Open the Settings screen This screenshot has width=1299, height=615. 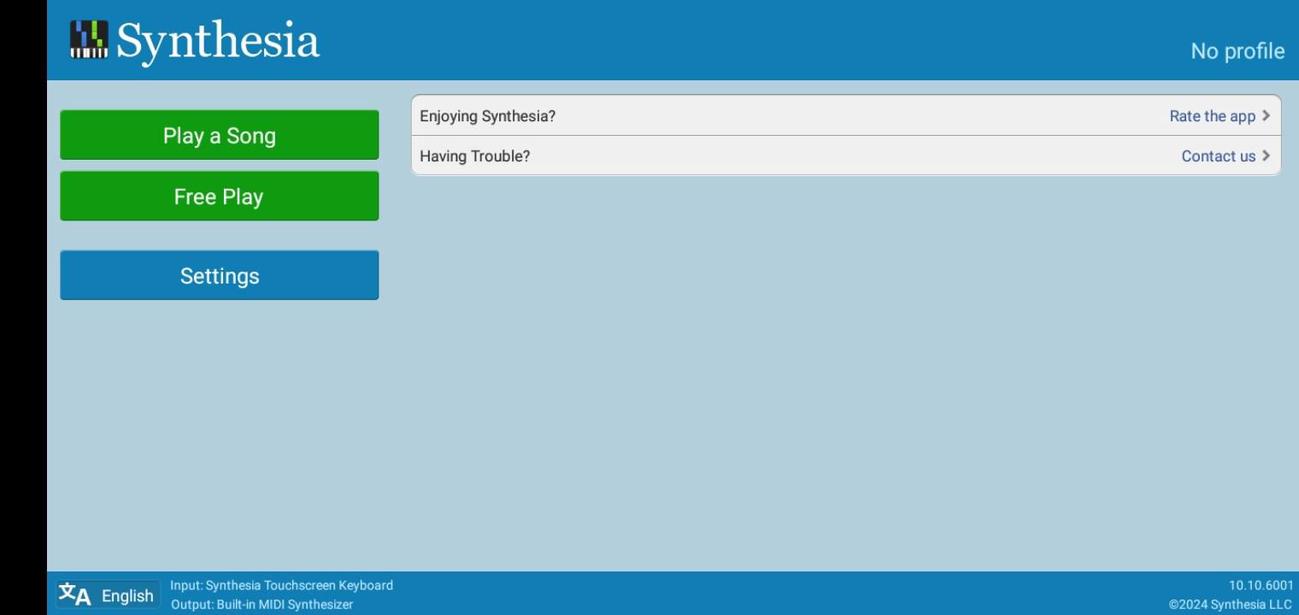[219, 275]
